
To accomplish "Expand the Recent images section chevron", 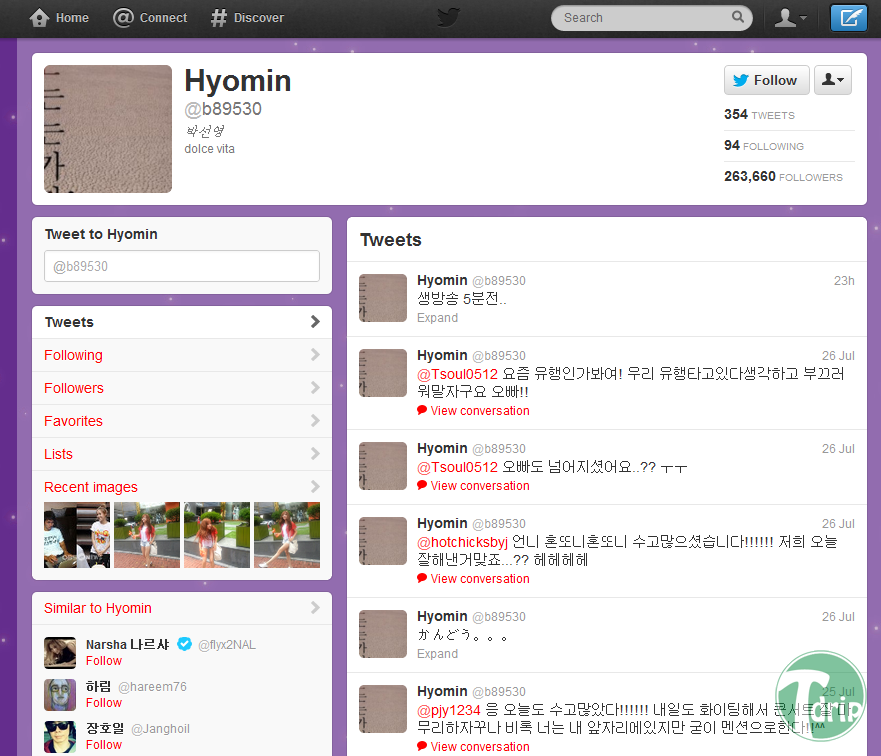I will click(315, 486).
